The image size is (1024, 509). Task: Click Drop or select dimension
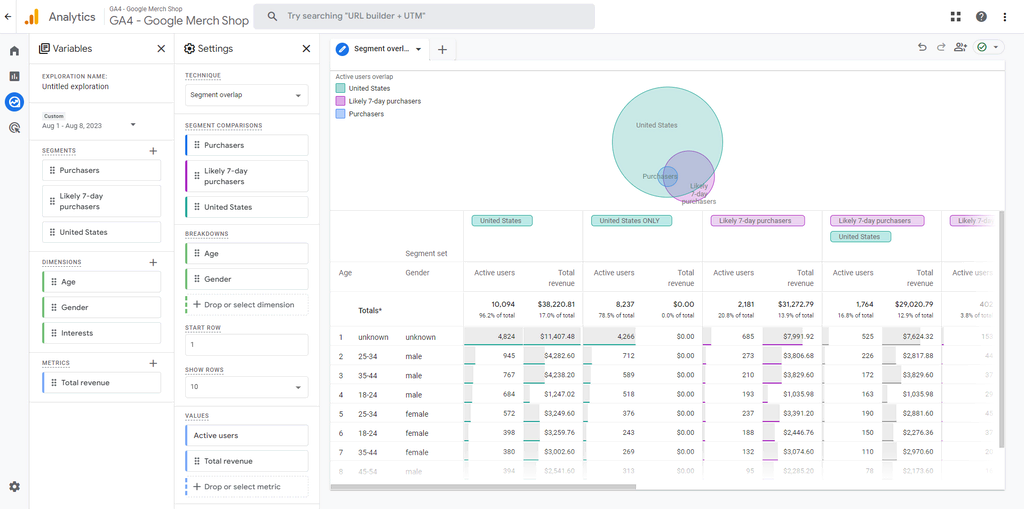pos(246,305)
